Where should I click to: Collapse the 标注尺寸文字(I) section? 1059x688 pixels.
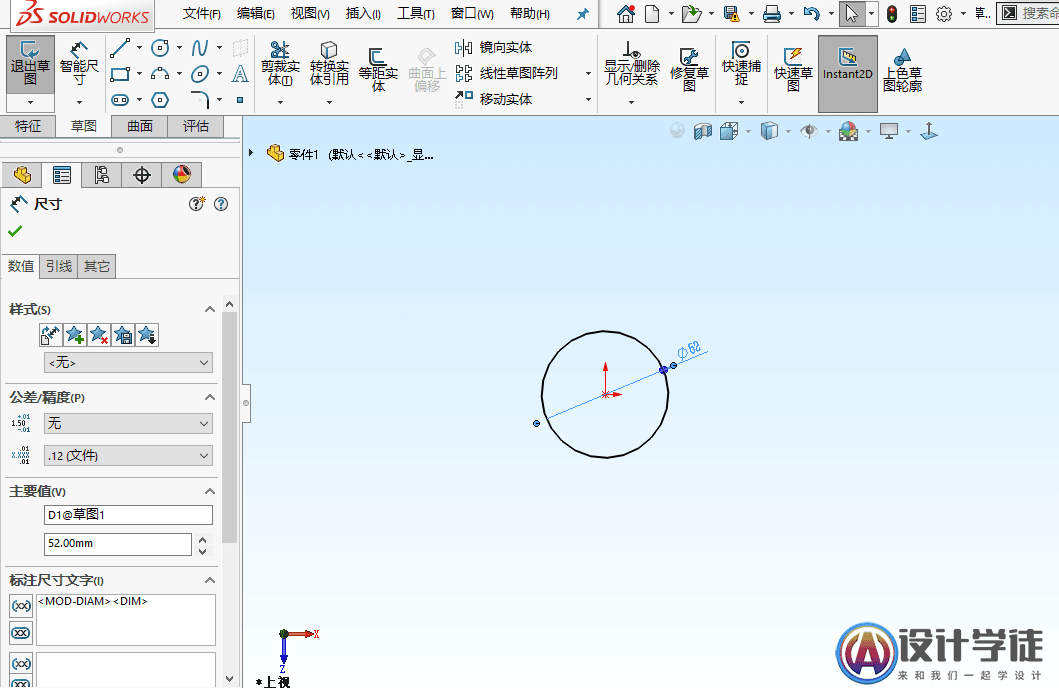[x=210, y=580]
